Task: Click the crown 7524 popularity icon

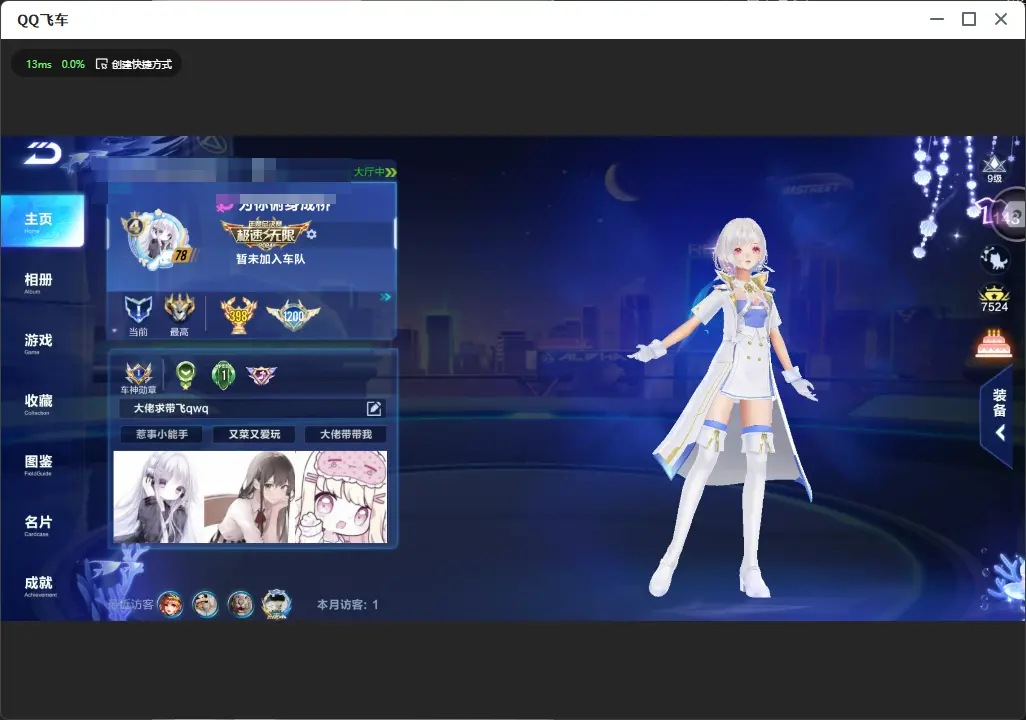Action: pos(994,299)
